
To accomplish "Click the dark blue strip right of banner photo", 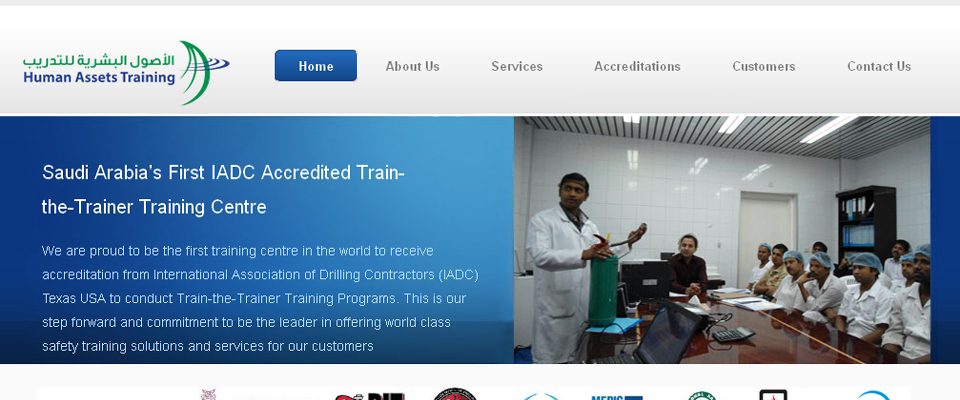I will point(945,240).
